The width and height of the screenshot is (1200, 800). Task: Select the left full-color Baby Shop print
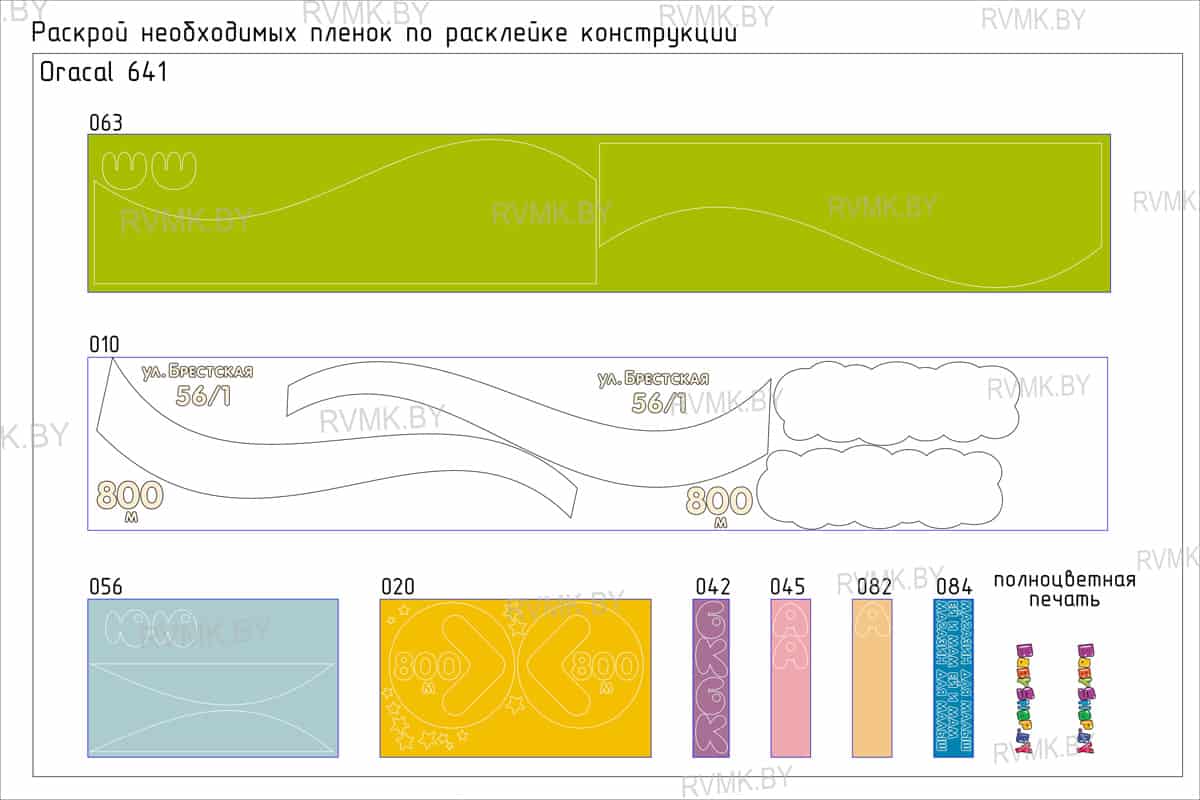click(1023, 697)
